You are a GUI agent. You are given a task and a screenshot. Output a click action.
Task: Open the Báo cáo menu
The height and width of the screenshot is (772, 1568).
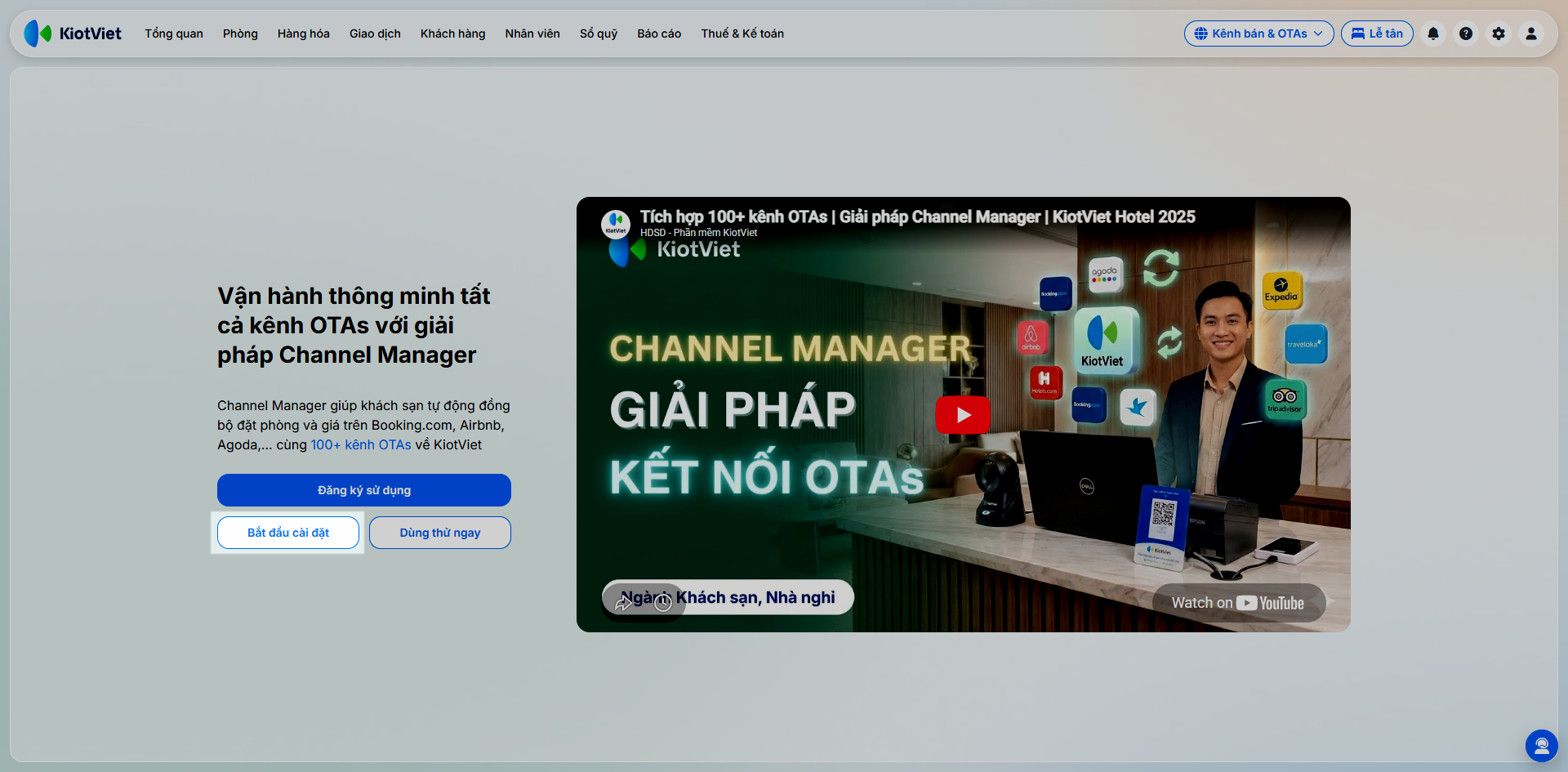pos(659,33)
